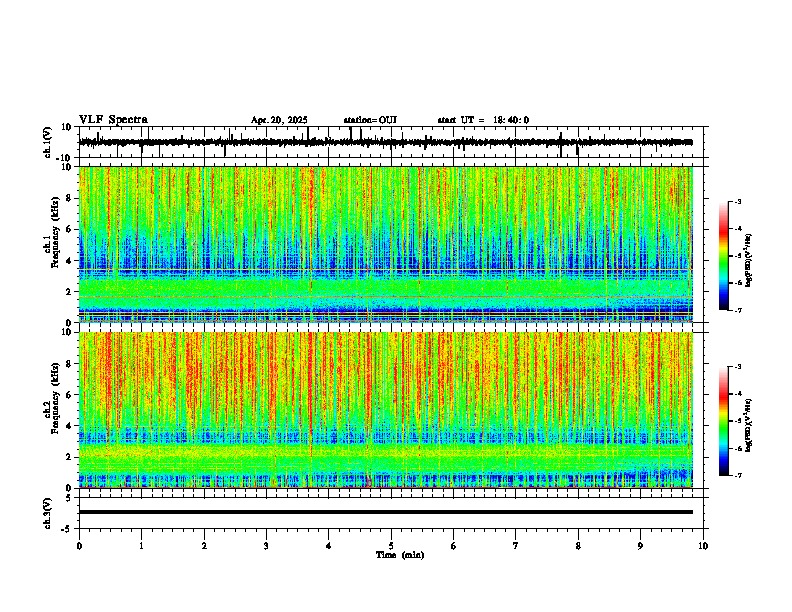Click tick label "3" on the Time axis
Screen dimensions: 792x612
[x=266, y=546]
